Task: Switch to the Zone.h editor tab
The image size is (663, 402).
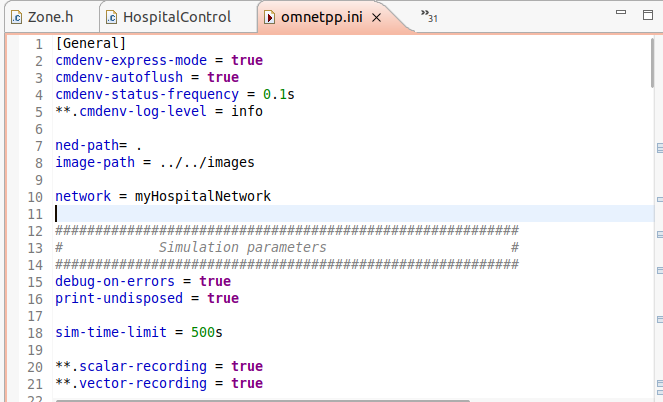Action: (49, 17)
